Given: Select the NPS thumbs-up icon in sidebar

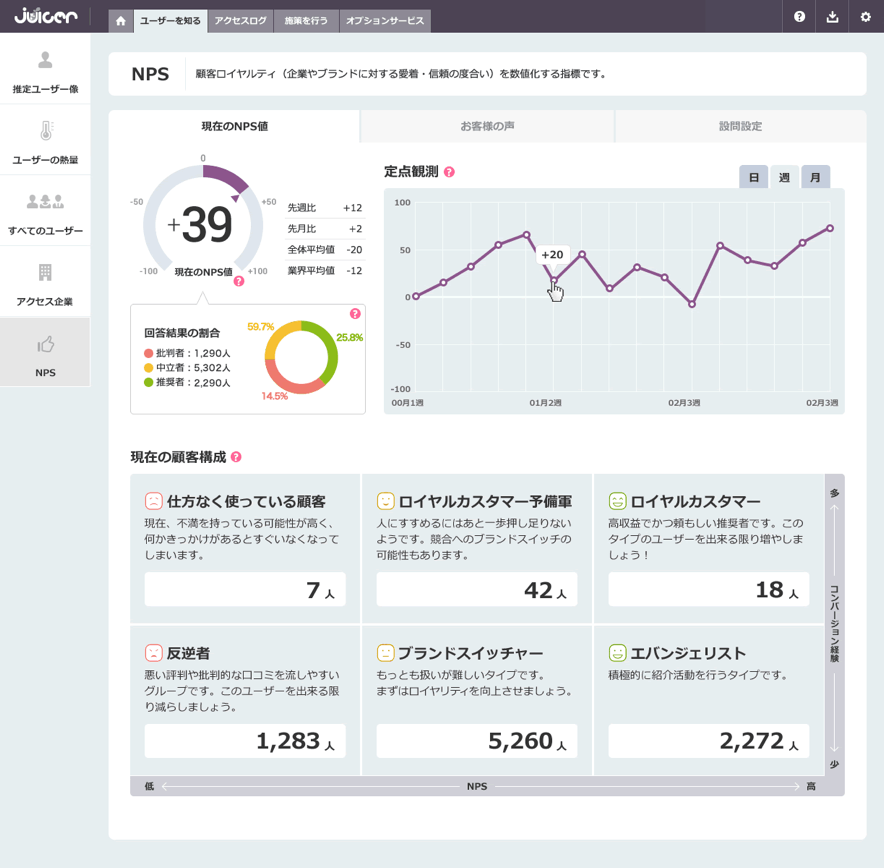Looking at the screenshot, I should pyautogui.click(x=44, y=345).
